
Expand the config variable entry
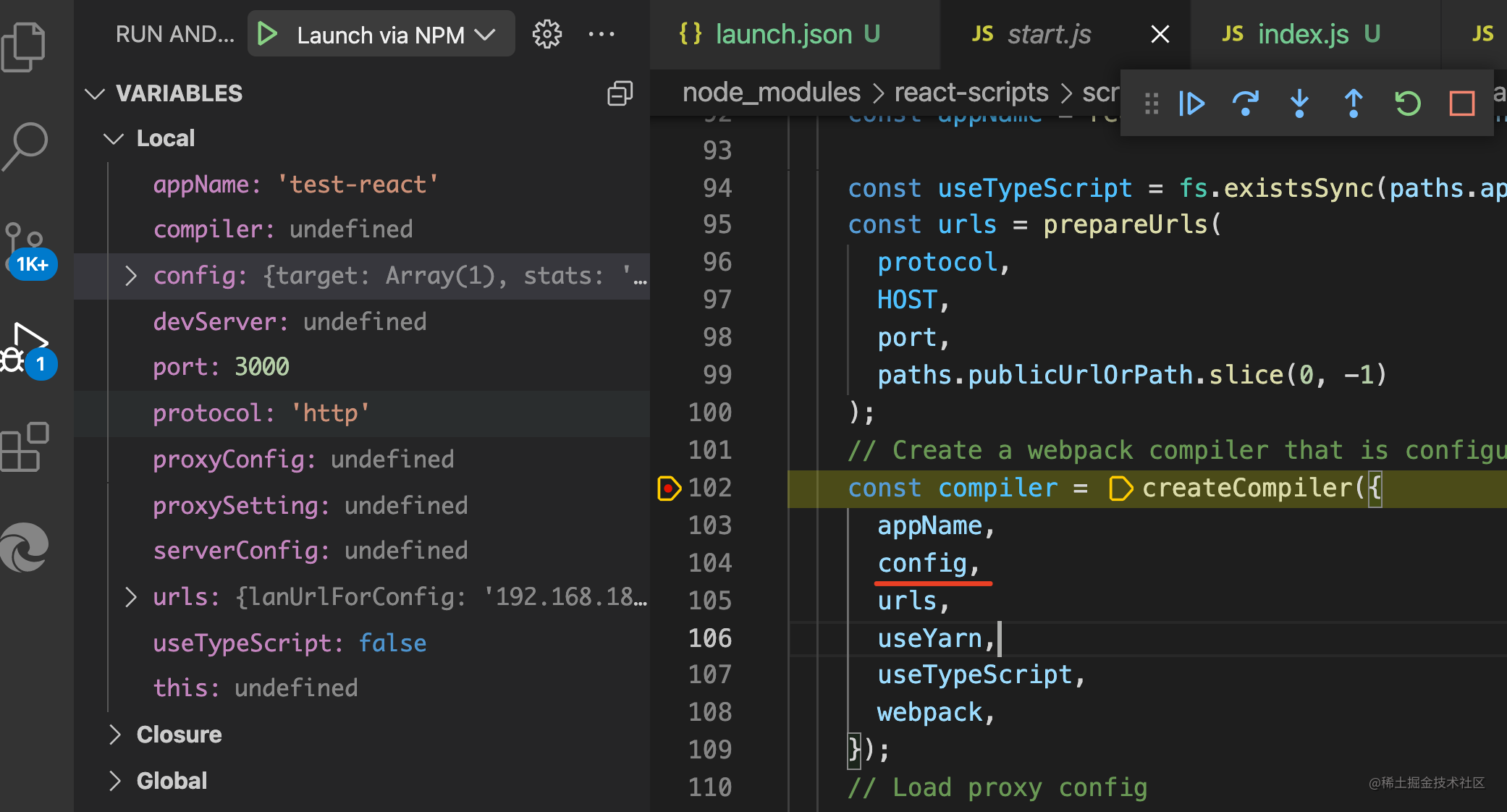click(x=131, y=276)
